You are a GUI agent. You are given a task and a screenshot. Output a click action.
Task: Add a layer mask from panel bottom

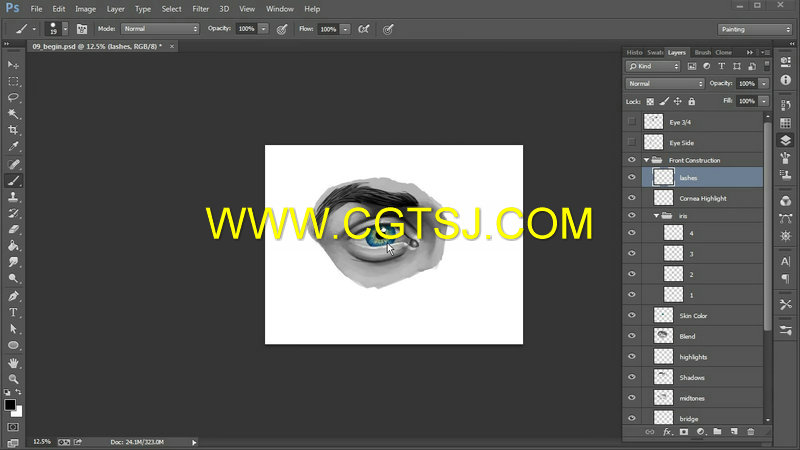[x=684, y=432]
